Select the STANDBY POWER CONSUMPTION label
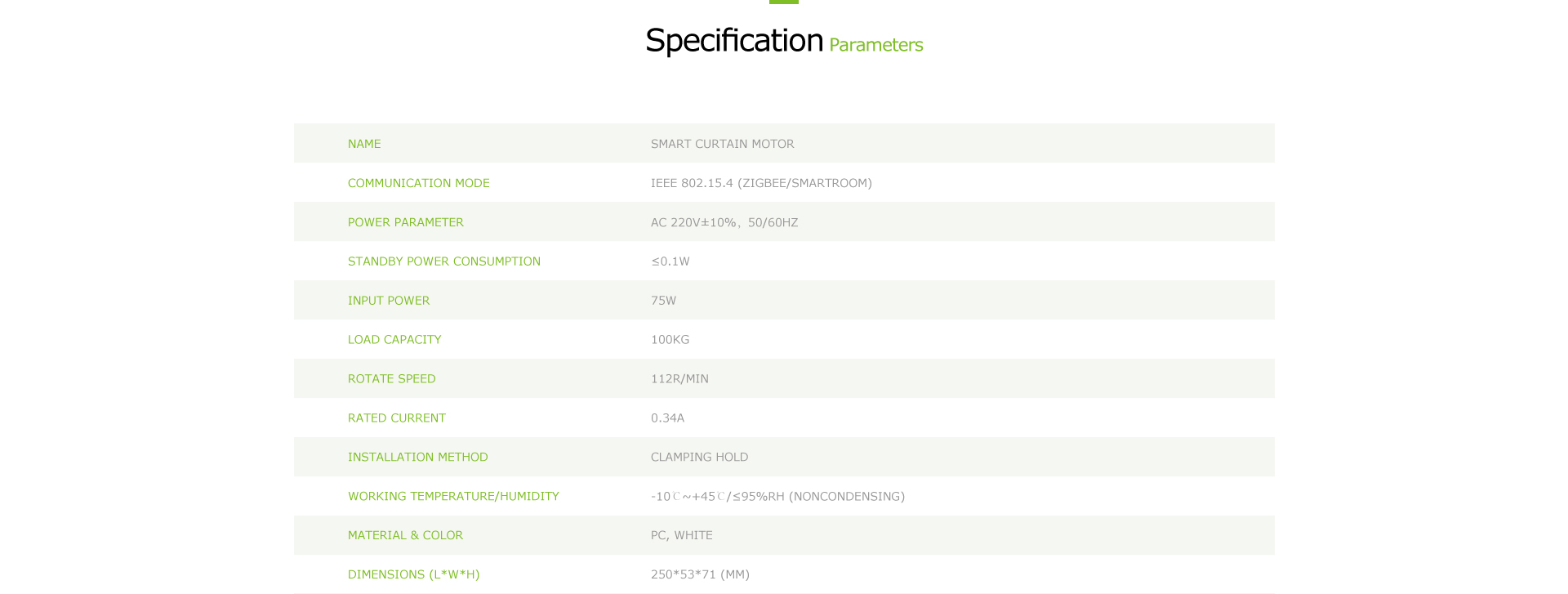The width and height of the screenshot is (1568, 594). pos(444,261)
